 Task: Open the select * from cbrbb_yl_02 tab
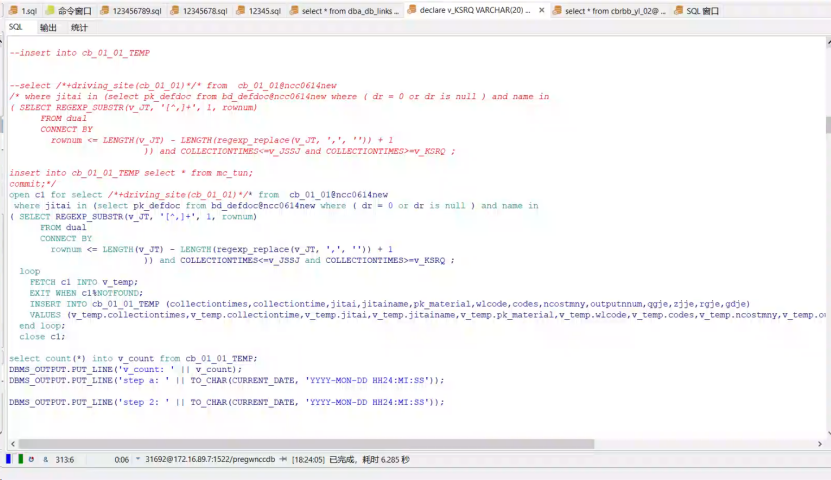(609, 11)
